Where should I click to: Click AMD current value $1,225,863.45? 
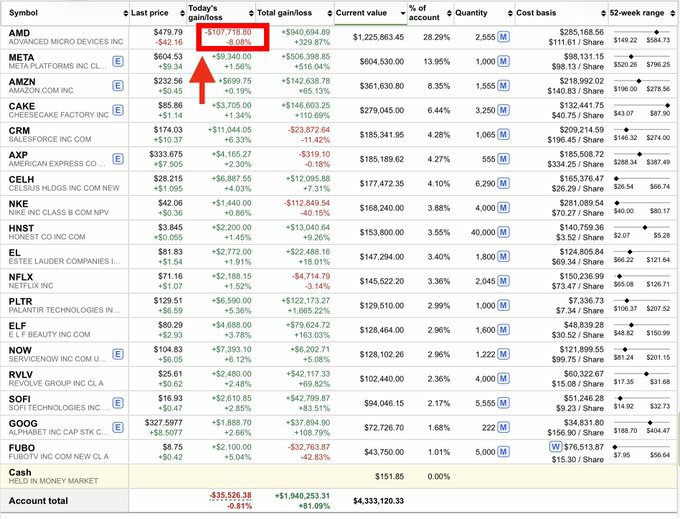378,37
